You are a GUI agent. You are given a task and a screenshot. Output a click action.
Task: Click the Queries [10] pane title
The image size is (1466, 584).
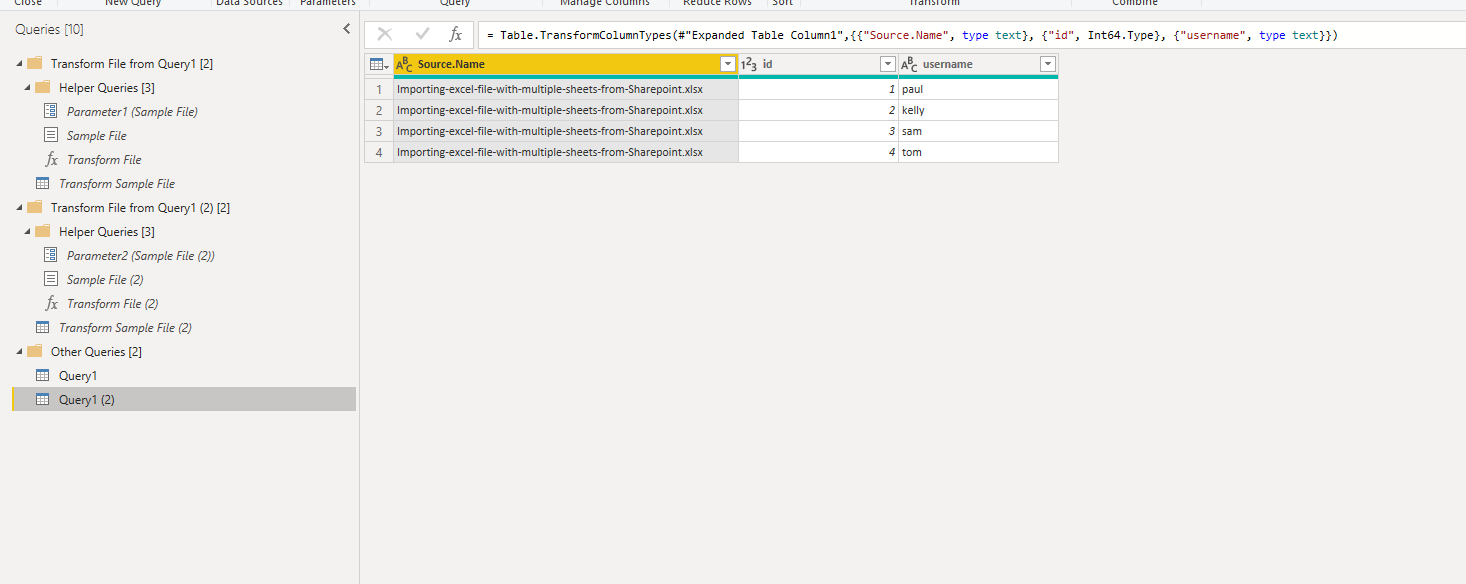pyautogui.click(x=49, y=30)
